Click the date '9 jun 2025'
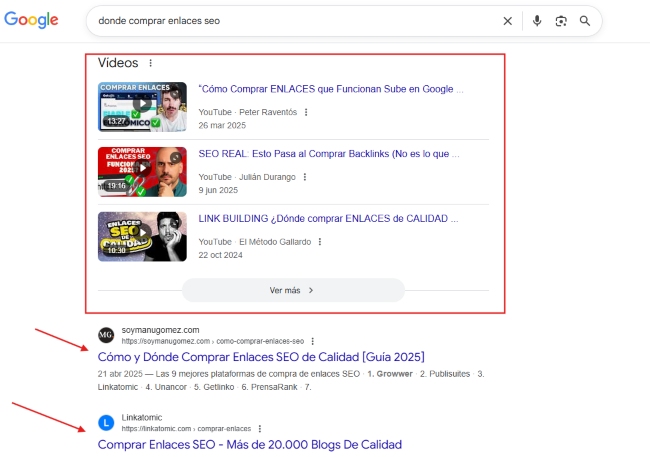Image resolution: width=650 pixels, height=457 pixels. coord(218,190)
